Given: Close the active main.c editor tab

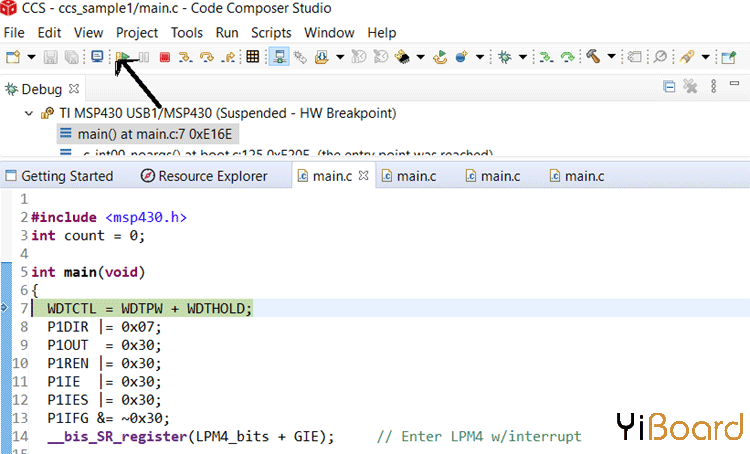Looking at the screenshot, I should (364, 176).
